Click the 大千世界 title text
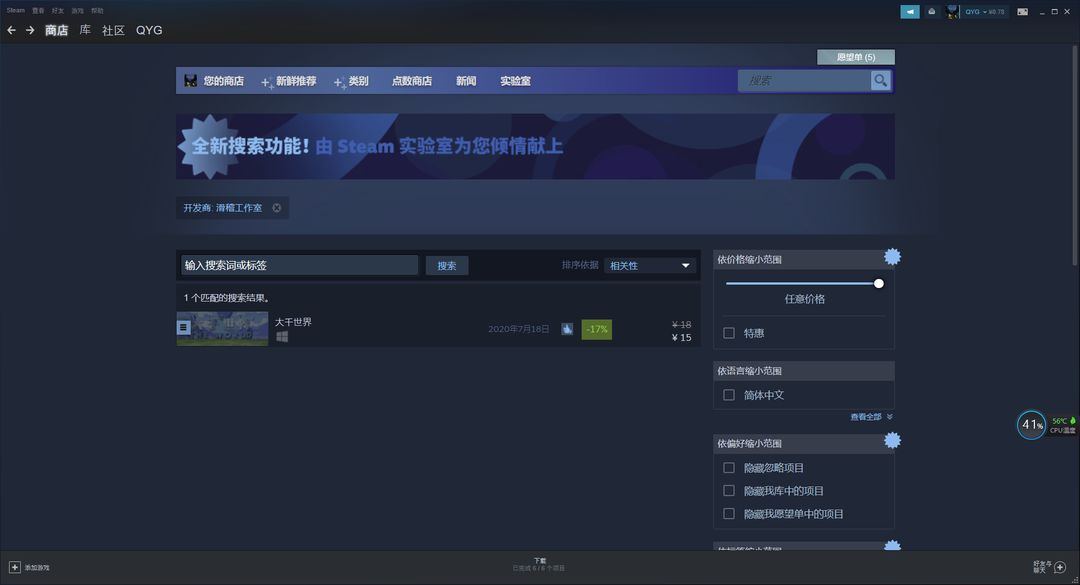Viewport: 1080px width, 585px height. [293, 322]
